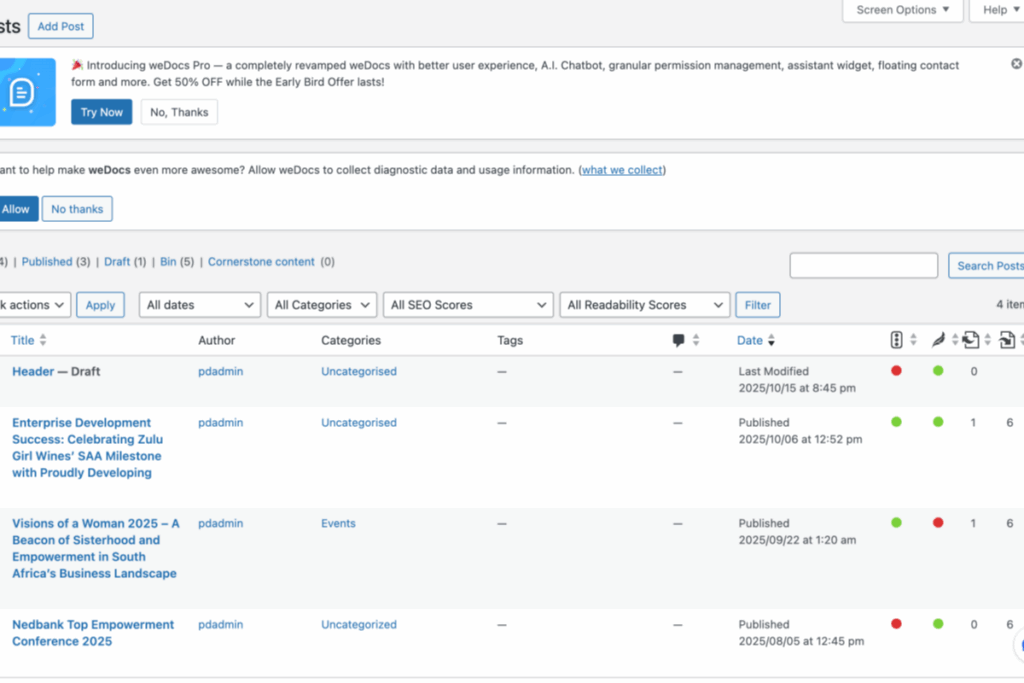The image size is (1024, 683).
Task: Decline weDocs data collection with No thanks
Action: pyautogui.click(x=77, y=209)
